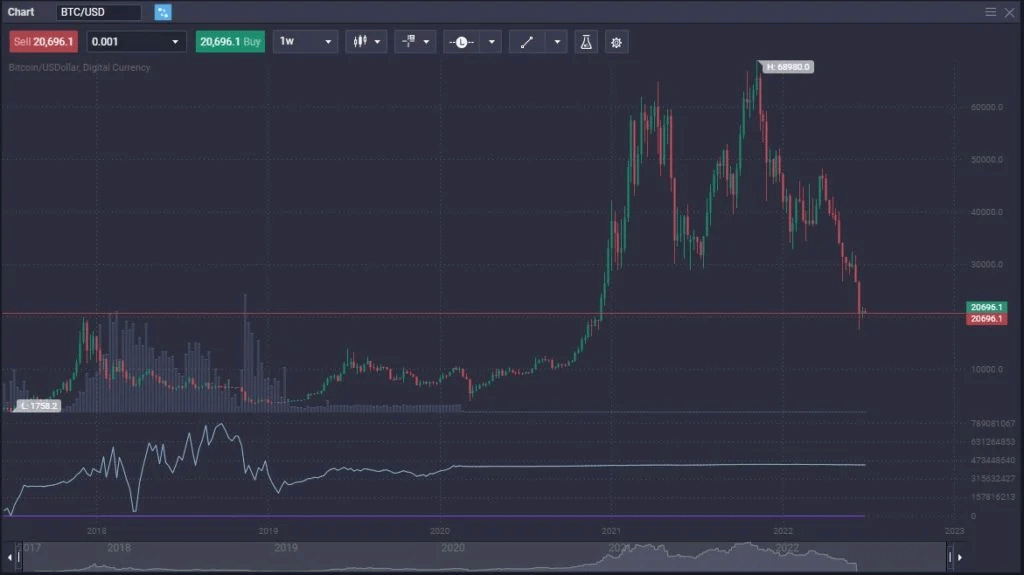Close the chart panel with the X
This screenshot has width=1024, height=575.
click(x=1009, y=12)
